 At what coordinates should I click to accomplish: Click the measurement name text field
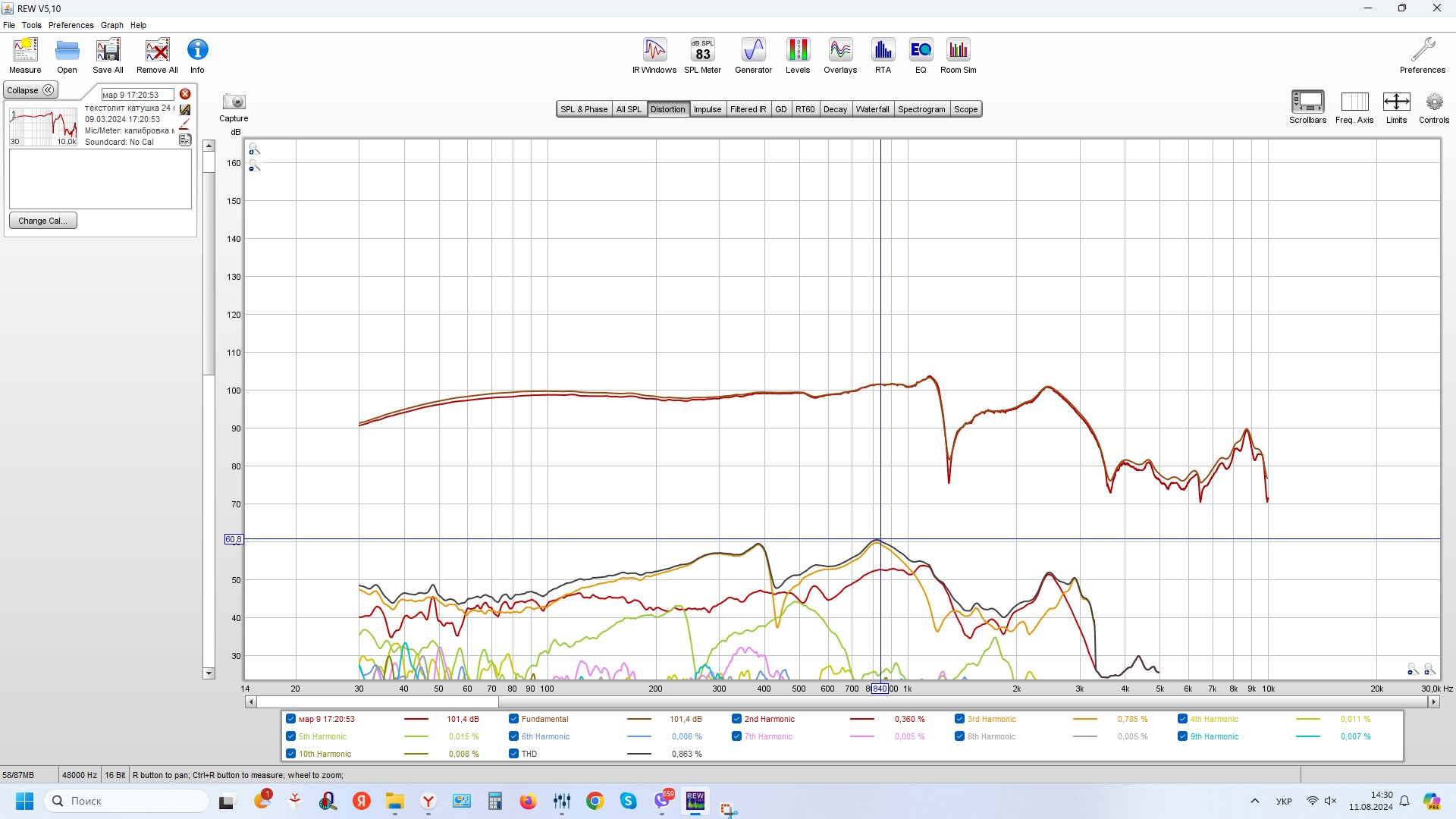click(x=137, y=95)
